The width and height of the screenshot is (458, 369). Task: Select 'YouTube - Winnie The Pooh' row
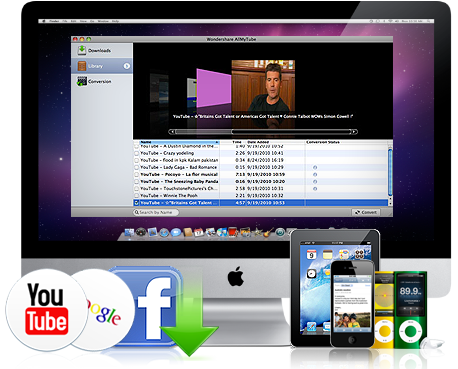(261, 196)
